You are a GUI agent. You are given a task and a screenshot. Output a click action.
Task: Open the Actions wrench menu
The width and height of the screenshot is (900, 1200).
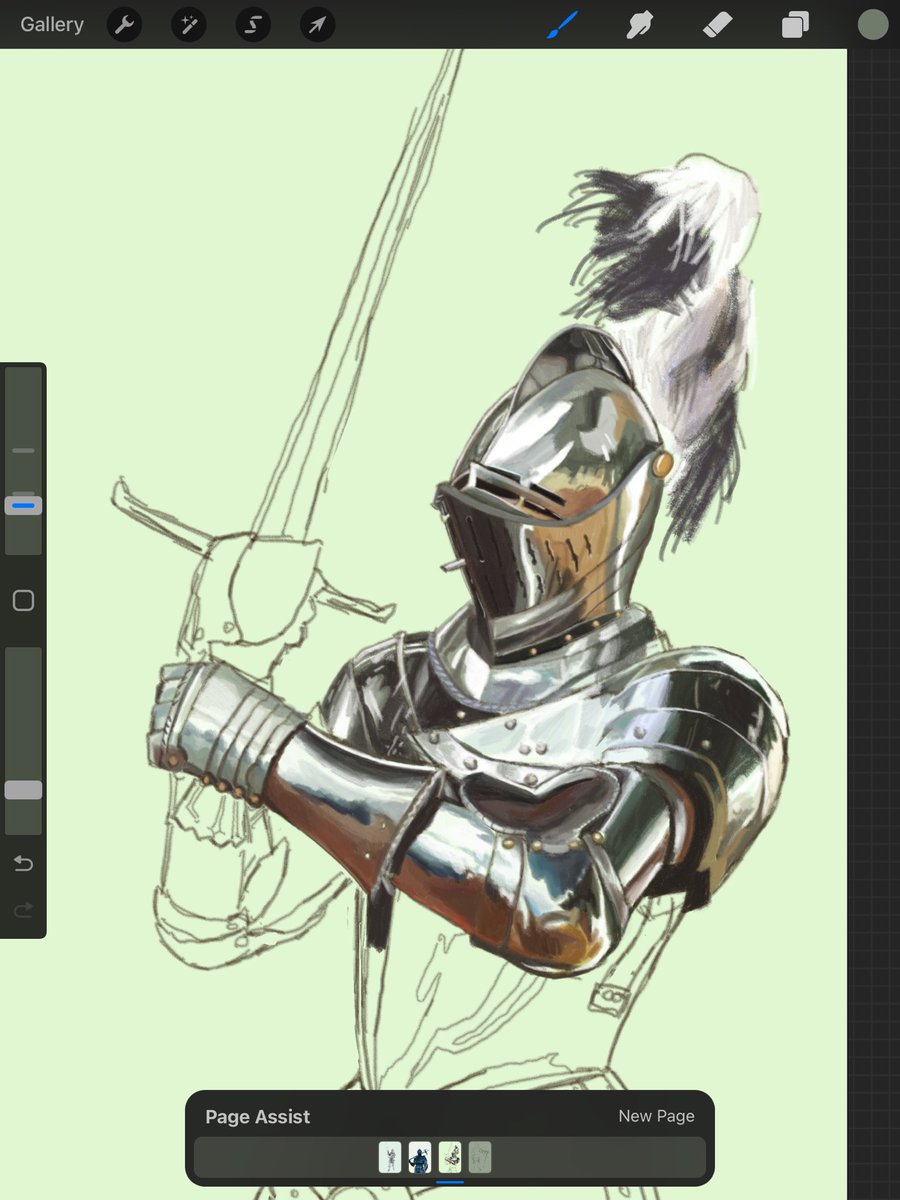124,24
